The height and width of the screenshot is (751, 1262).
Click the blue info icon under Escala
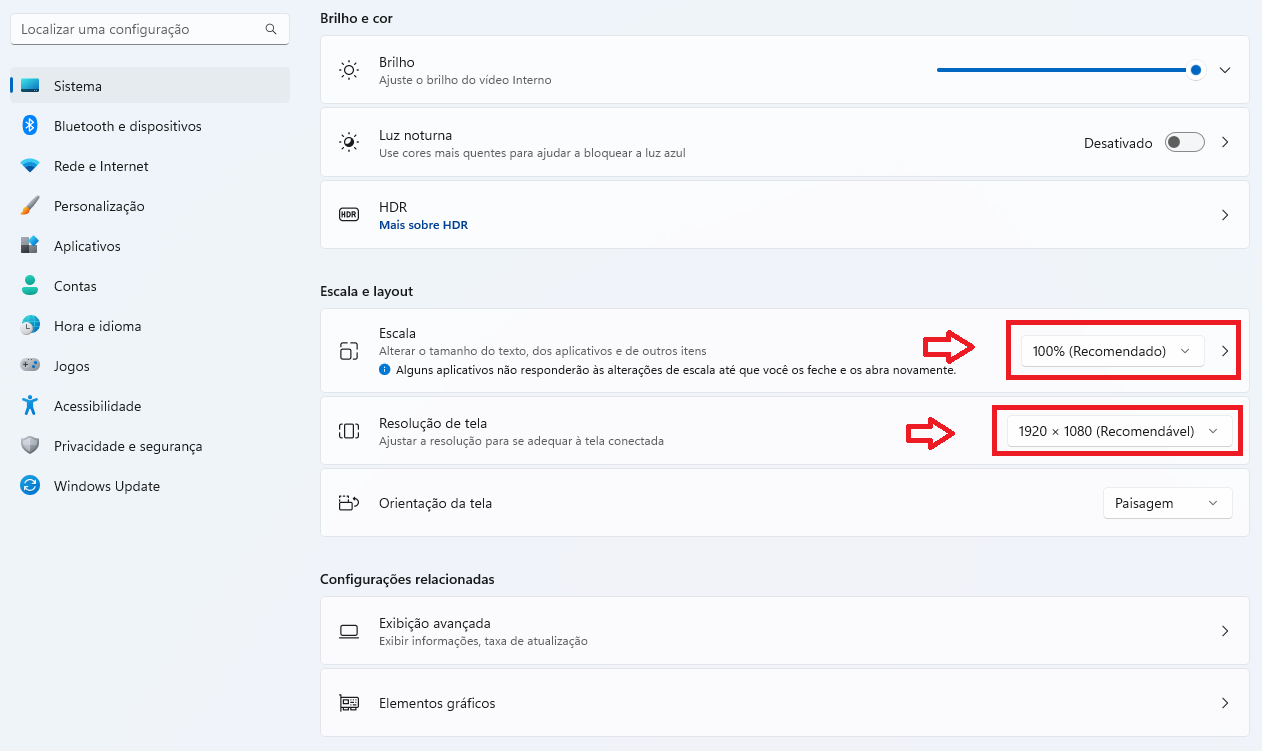click(385, 369)
